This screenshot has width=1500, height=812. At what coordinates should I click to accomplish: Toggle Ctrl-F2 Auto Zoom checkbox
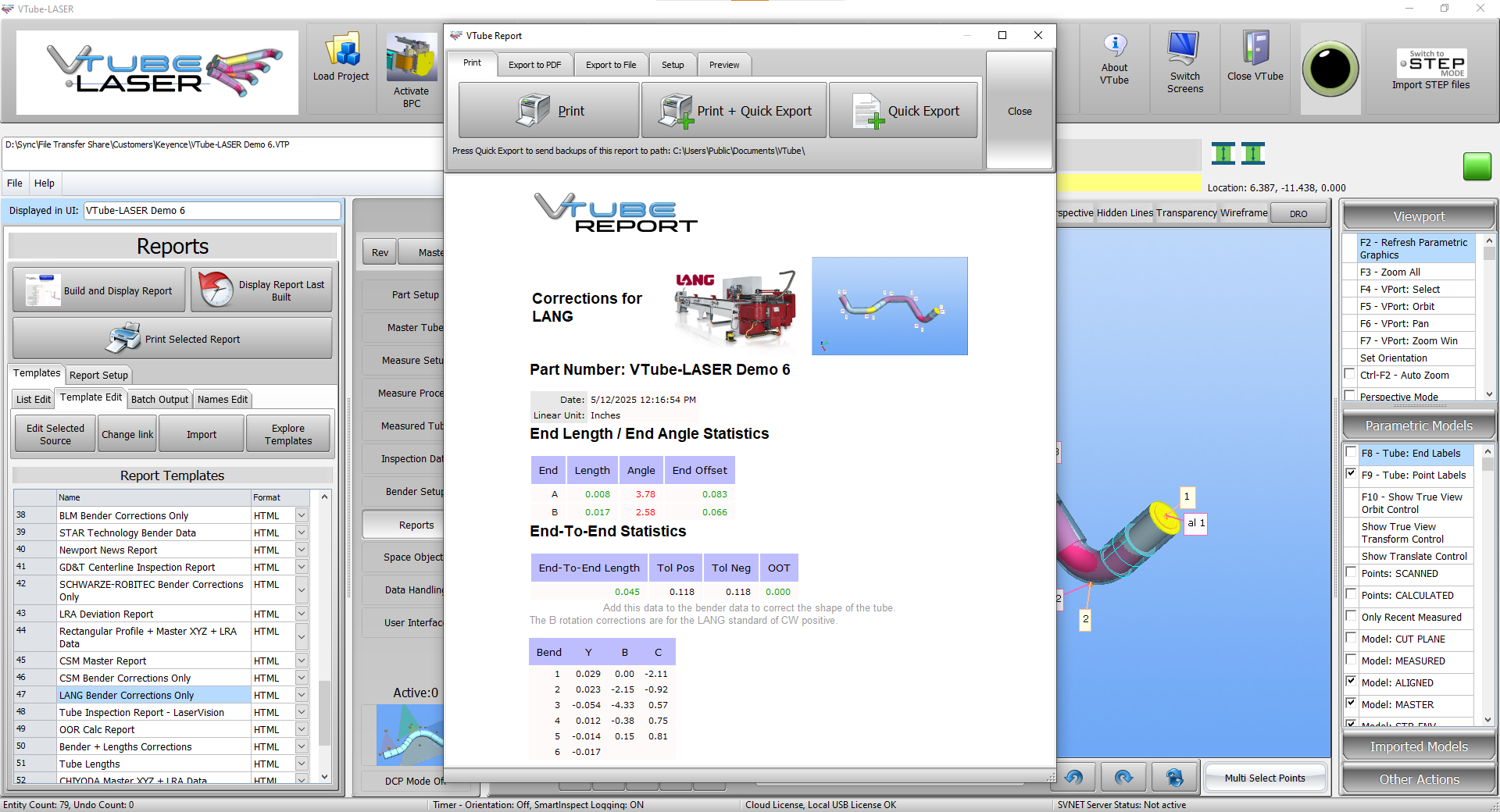point(1349,374)
